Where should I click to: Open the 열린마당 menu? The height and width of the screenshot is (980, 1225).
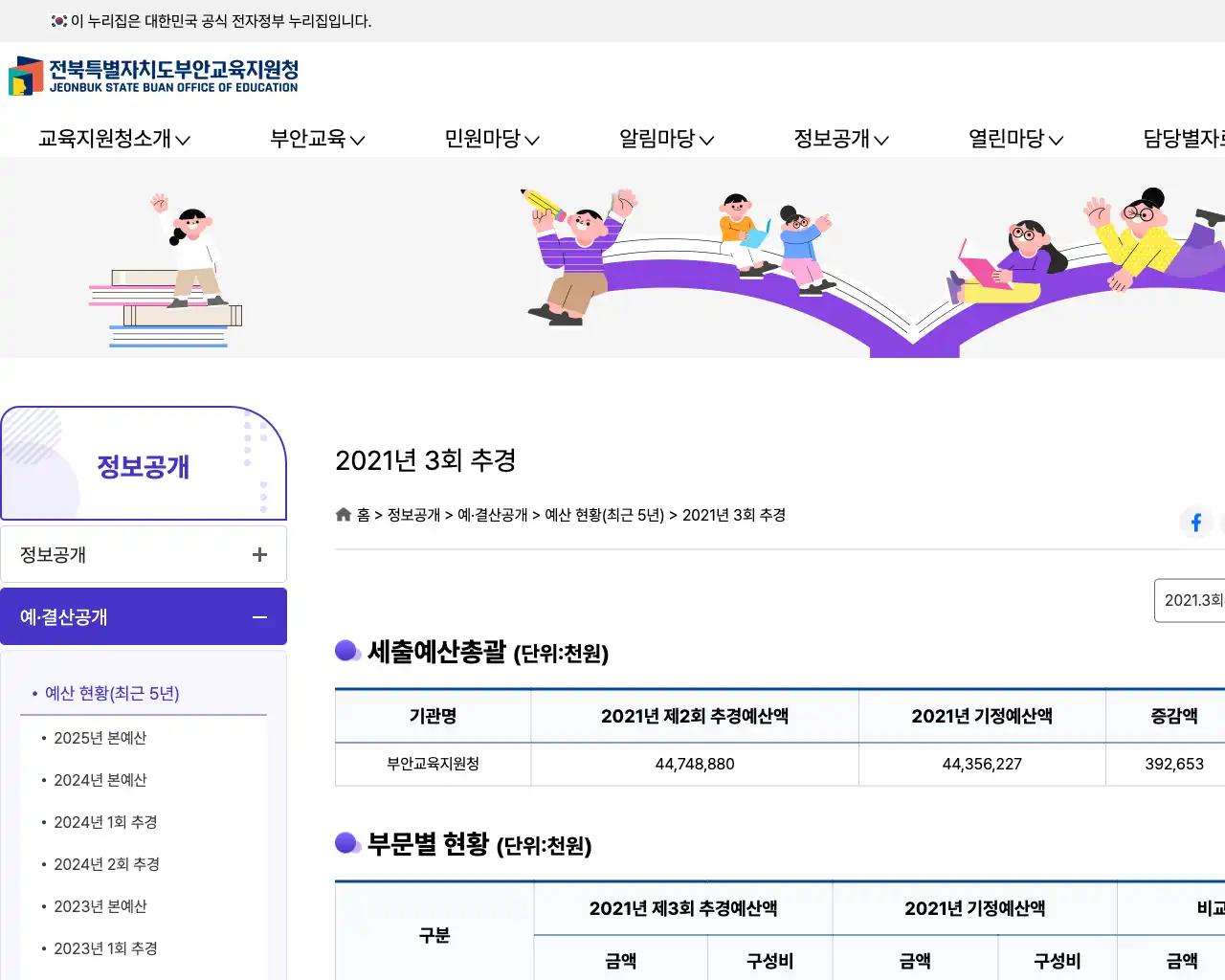(x=1015, y=139)
